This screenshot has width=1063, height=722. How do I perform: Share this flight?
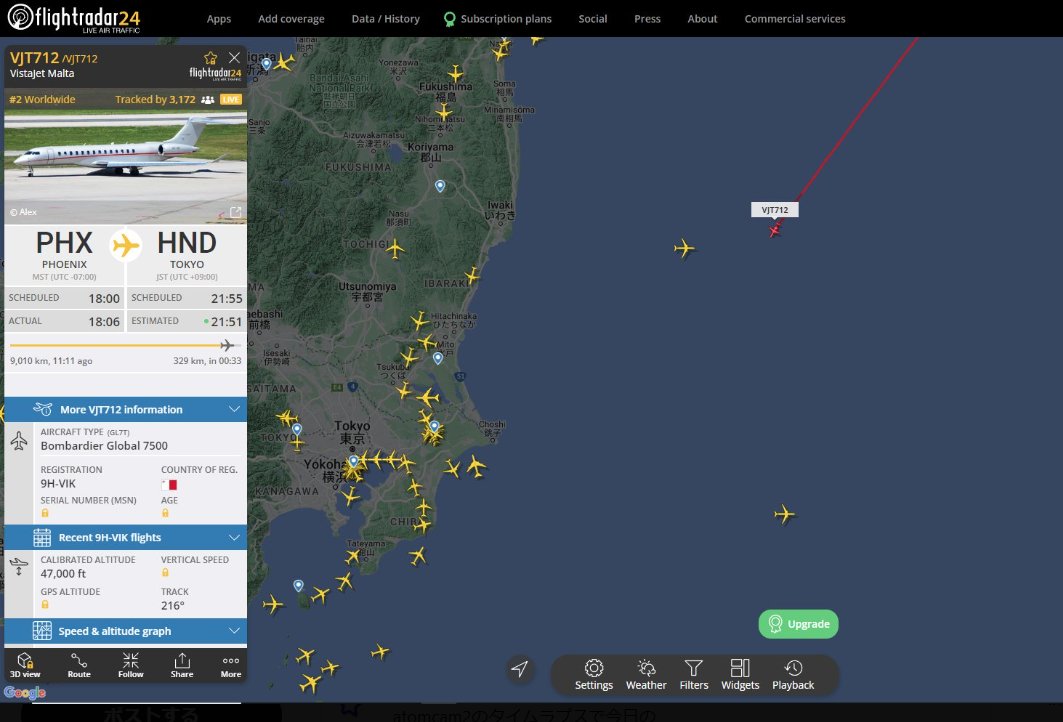point(182,665)
